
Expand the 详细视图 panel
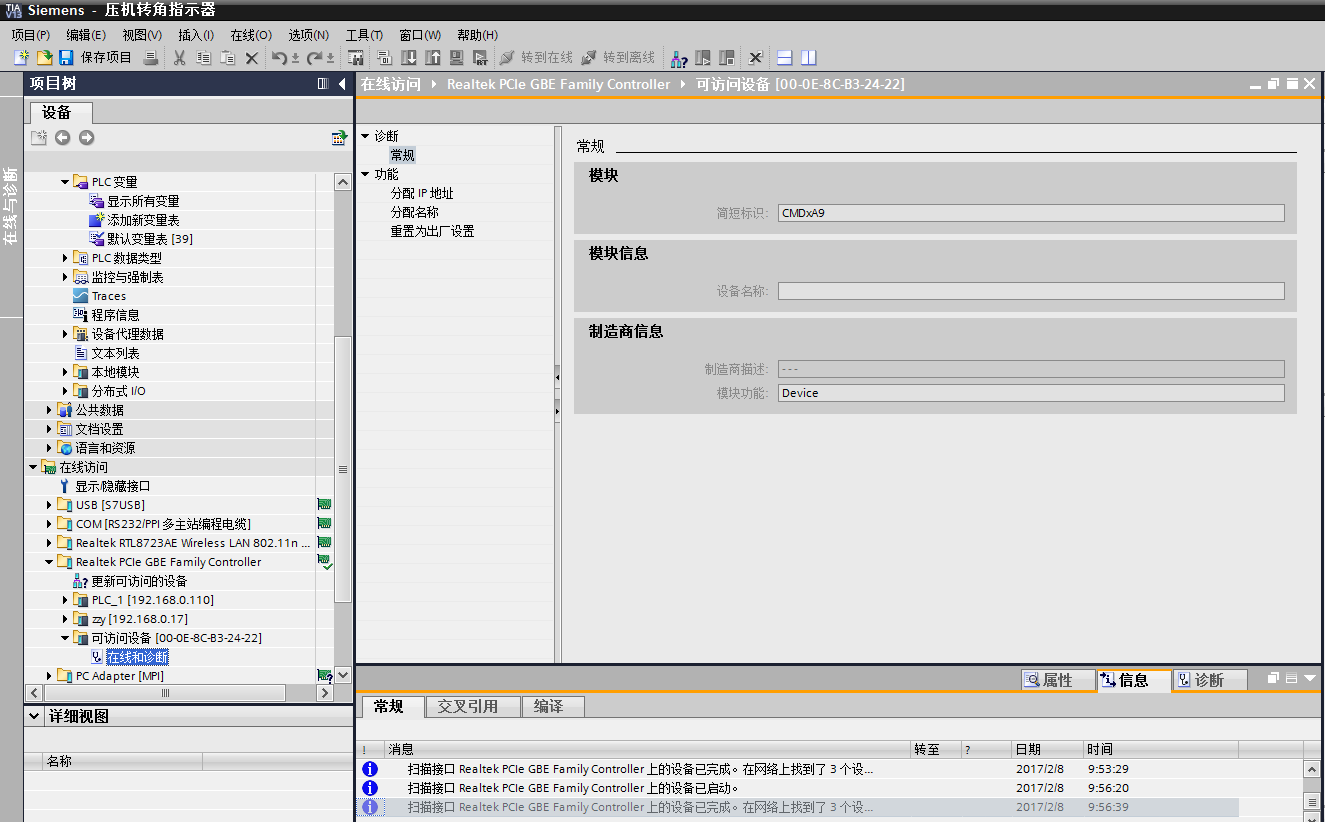[x=34, y=716]
